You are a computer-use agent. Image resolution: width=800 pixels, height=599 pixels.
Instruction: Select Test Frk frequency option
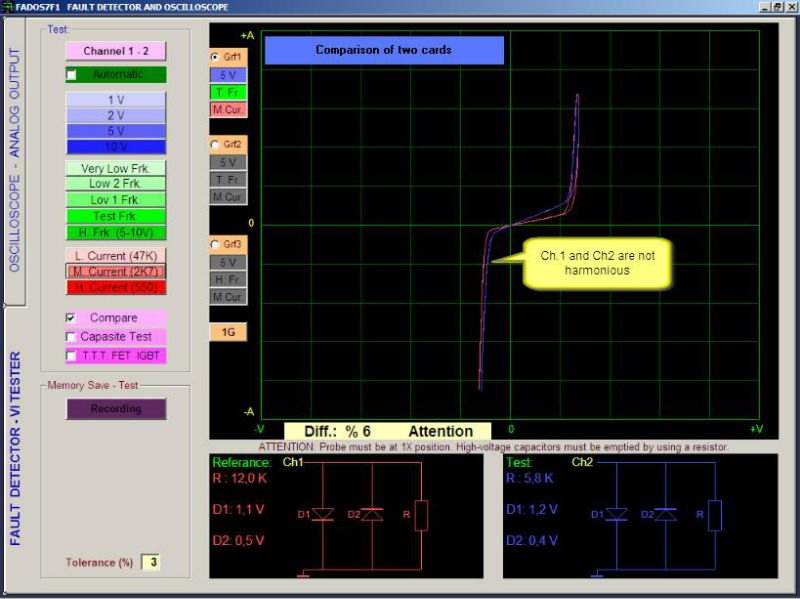coord(116,216)
